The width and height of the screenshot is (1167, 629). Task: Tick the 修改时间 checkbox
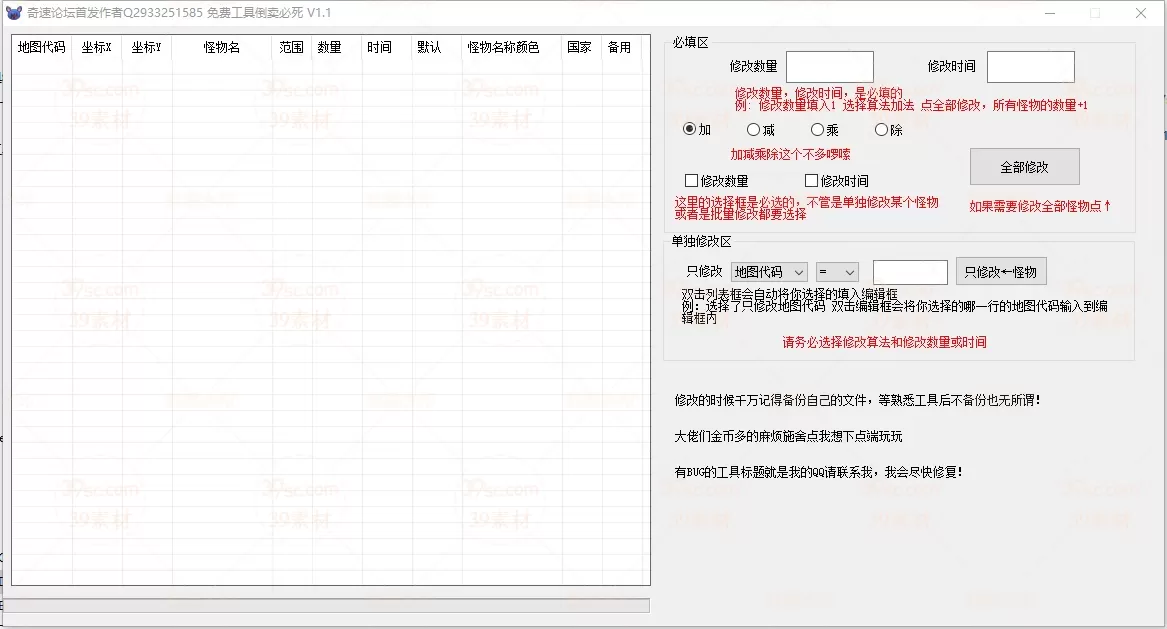coord(812,181)
